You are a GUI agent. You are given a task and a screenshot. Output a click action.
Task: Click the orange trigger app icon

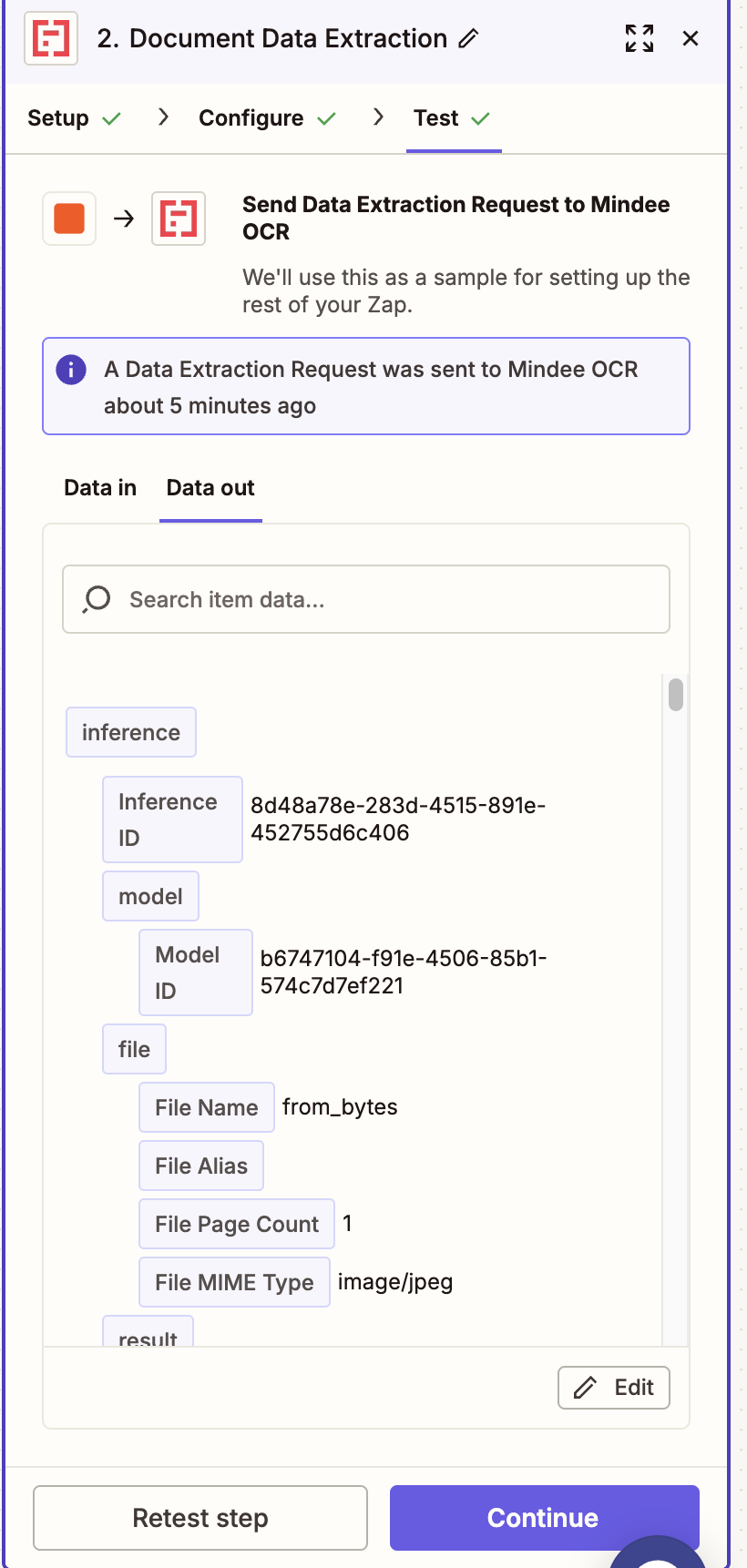(x=69, y=219)
